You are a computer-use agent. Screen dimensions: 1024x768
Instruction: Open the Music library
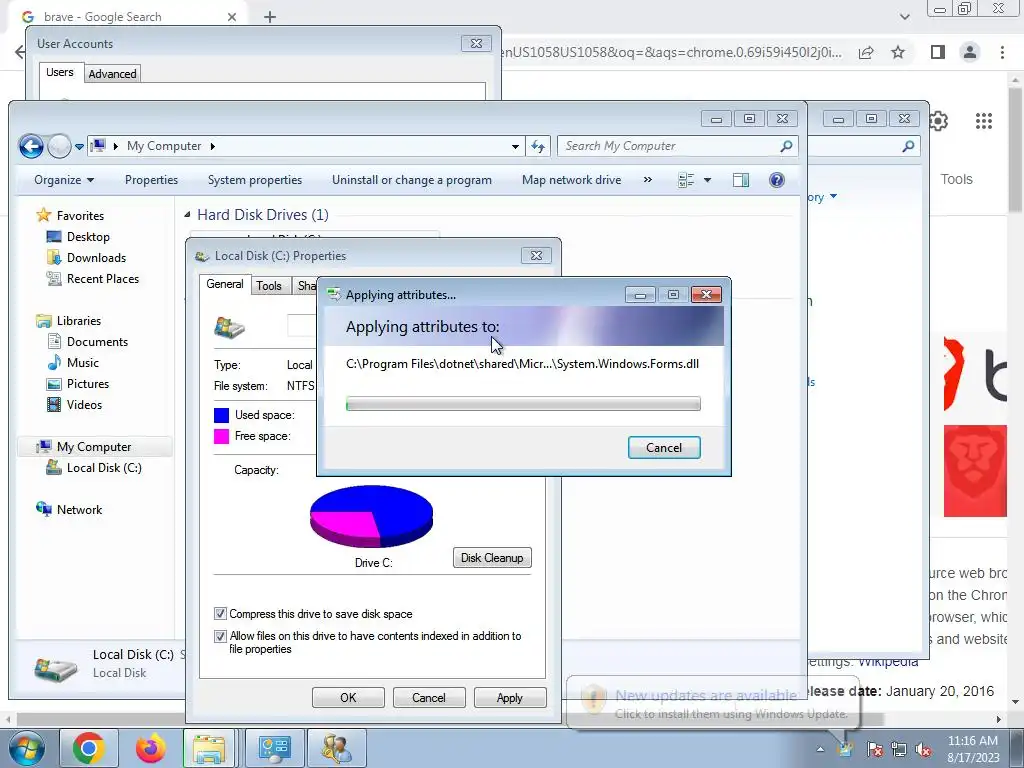[82, 362]
